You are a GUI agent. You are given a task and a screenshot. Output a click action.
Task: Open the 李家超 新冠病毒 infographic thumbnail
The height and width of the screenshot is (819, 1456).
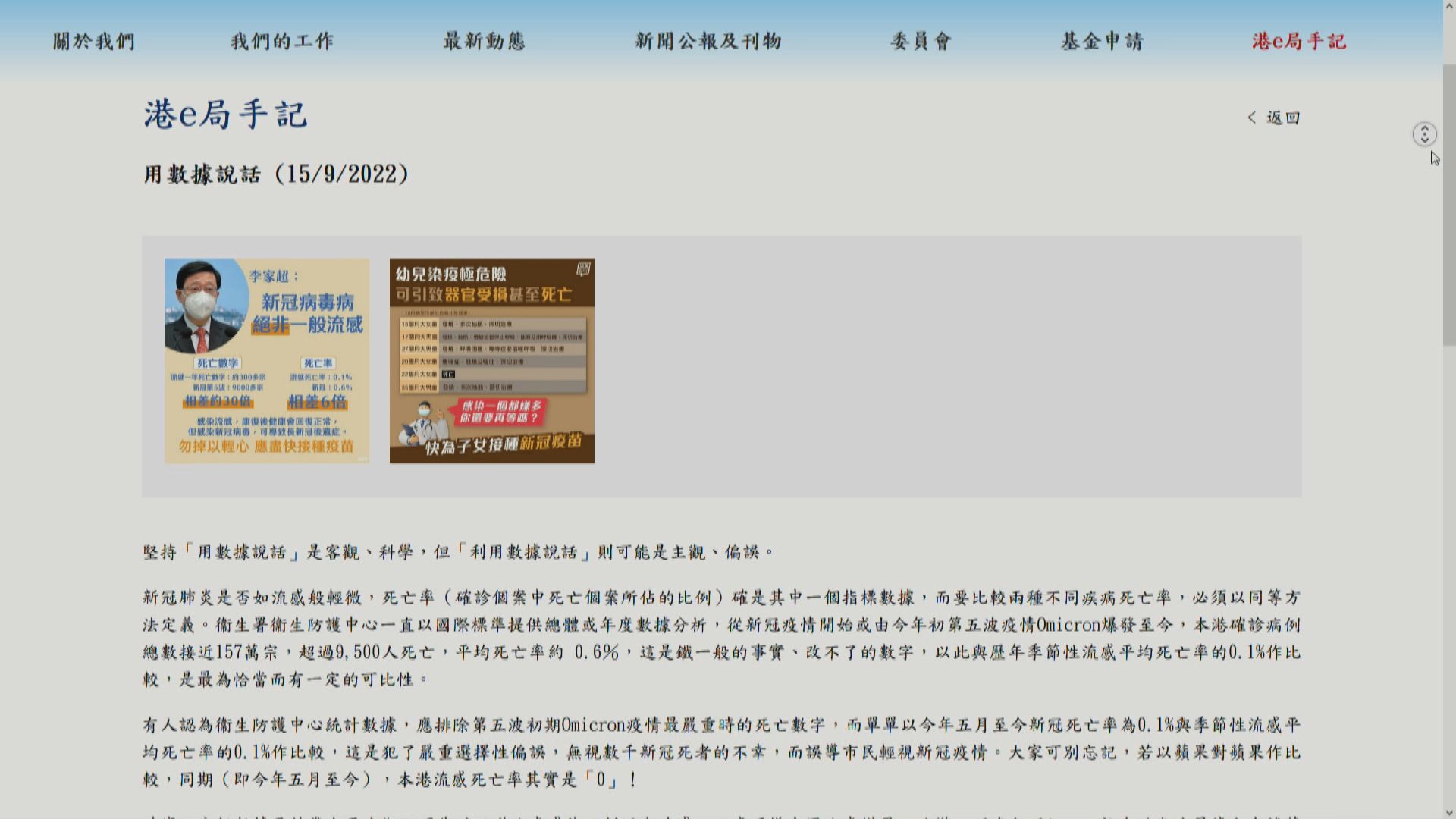[x=267, y=360]
